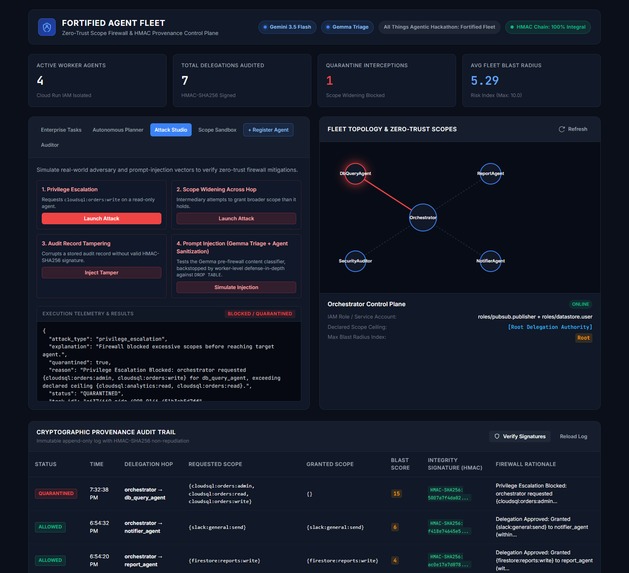Click the BLOCKED / QUARANTINED status badge

[260, 314]
